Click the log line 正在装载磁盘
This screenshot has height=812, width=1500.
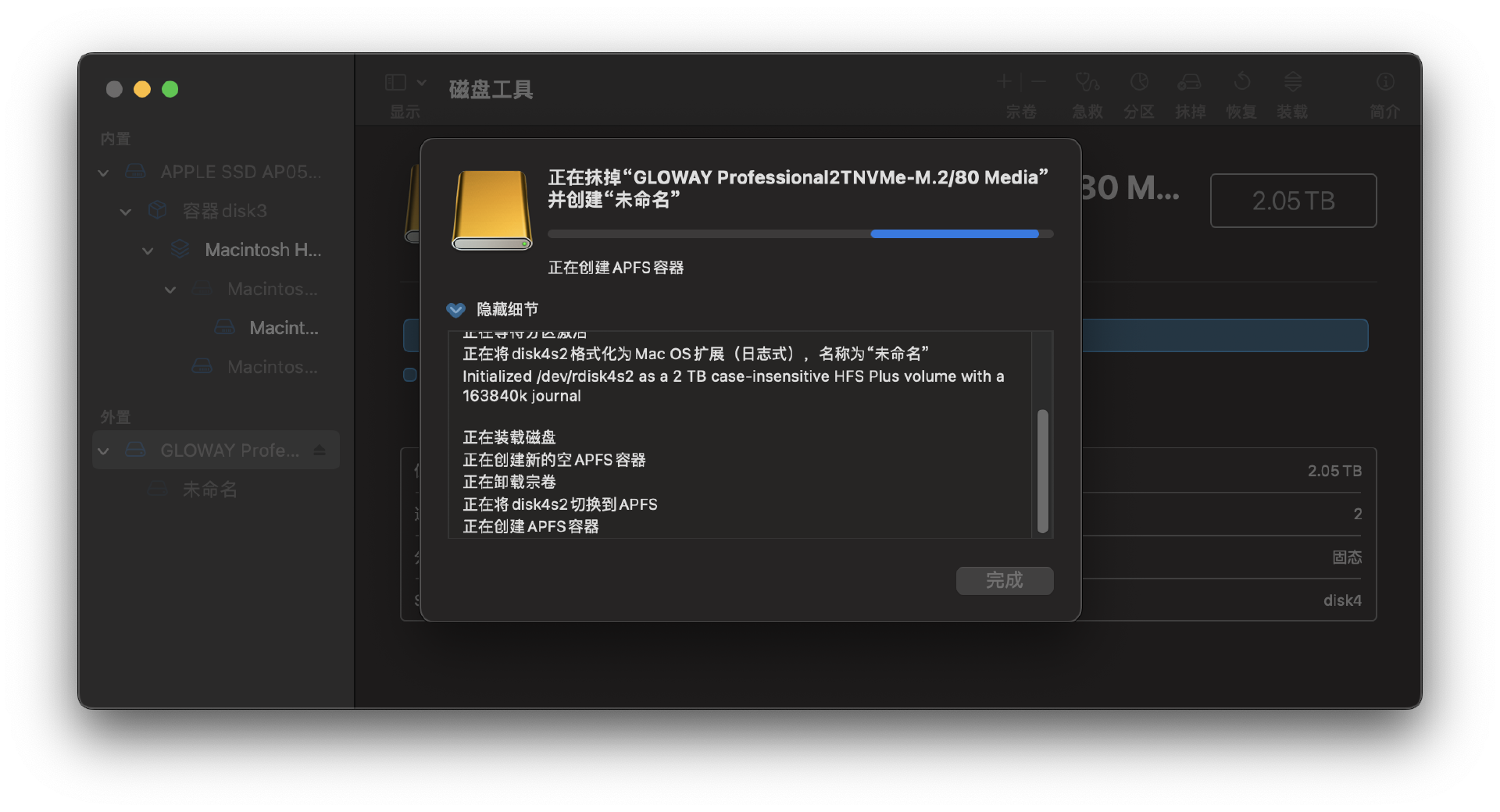click(509, 437)
